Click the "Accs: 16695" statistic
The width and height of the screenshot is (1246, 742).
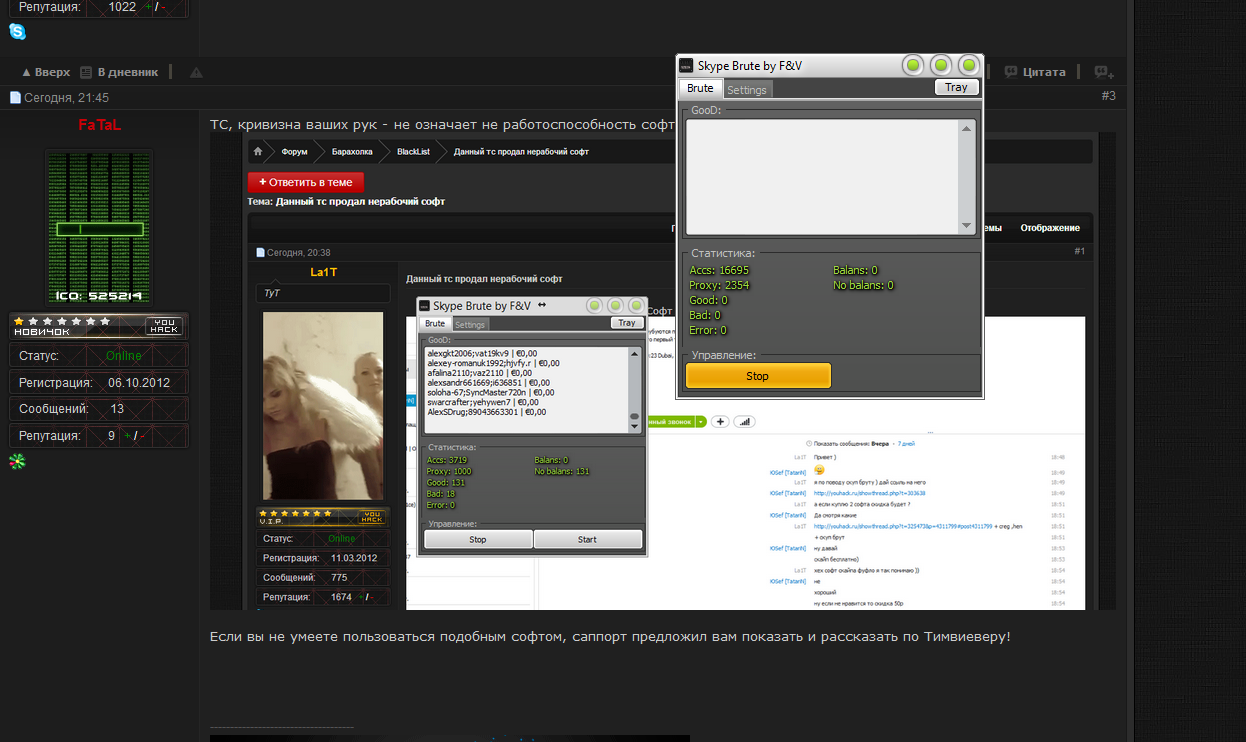click(719, 270)
